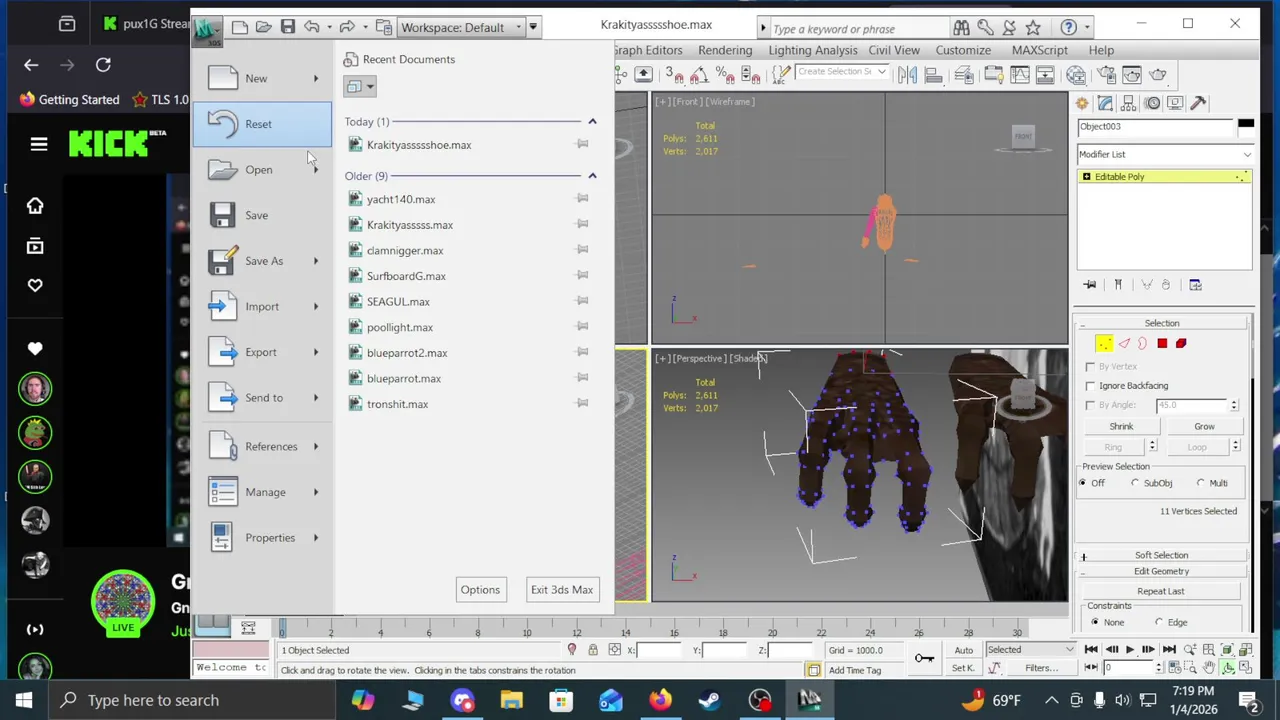Click Pin Stack icon under modifier stack
This screenshot has height=720, width=1280.
pos(1090,285)
